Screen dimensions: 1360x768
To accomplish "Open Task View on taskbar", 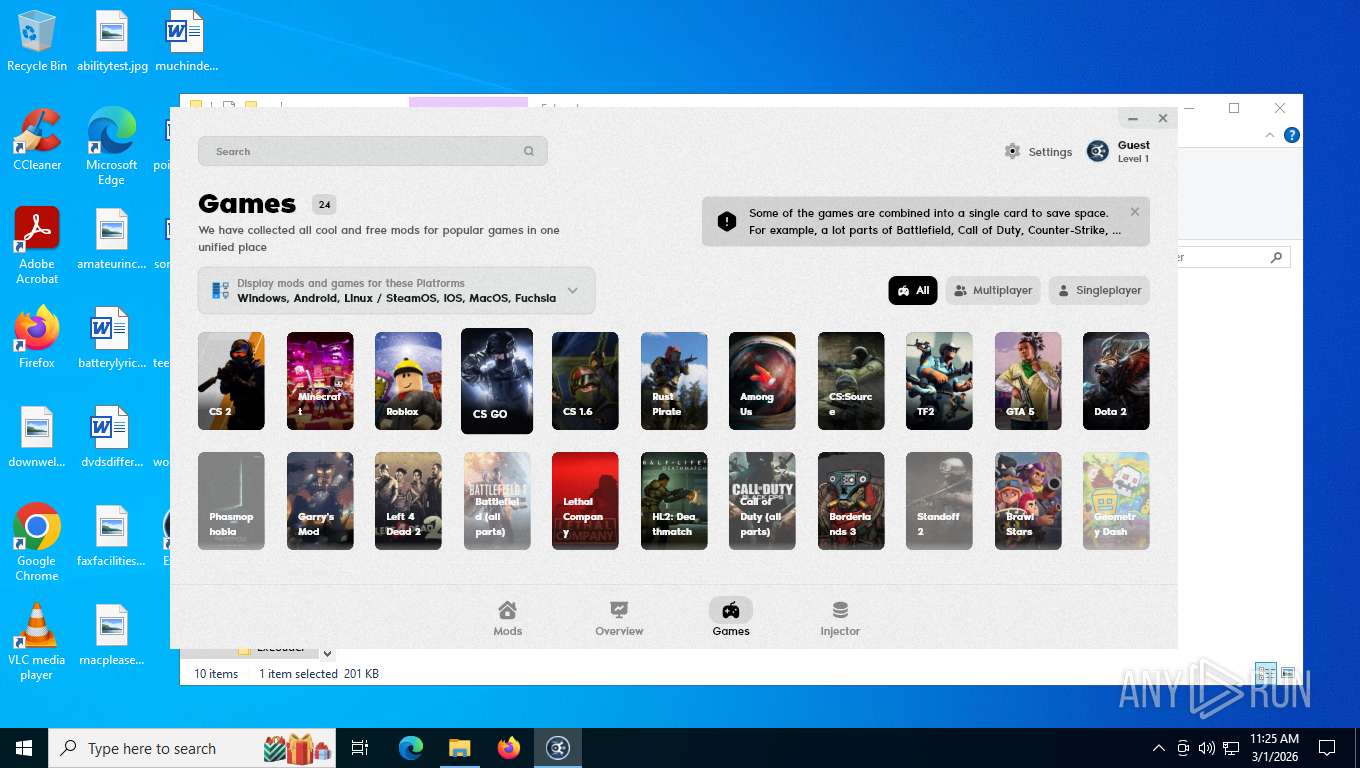I will pos(360,748).
